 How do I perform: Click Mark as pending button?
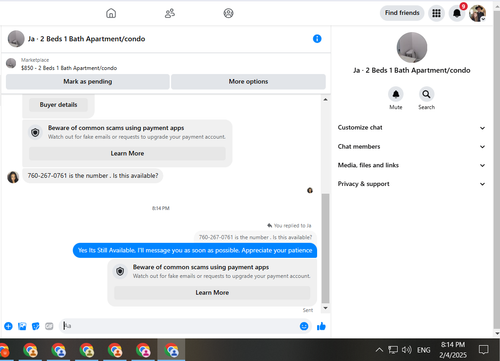88,81
